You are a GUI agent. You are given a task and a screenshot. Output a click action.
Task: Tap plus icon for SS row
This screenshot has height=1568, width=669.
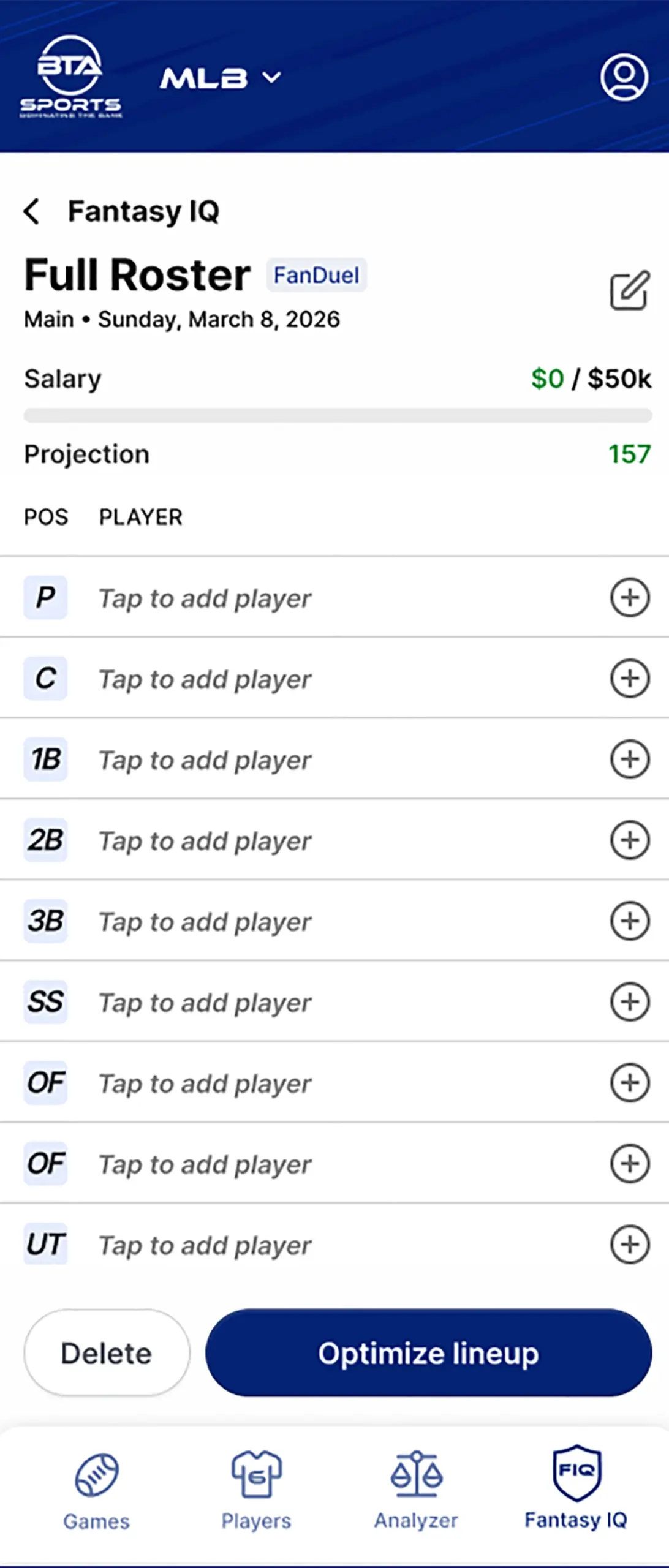[629, 1002]
